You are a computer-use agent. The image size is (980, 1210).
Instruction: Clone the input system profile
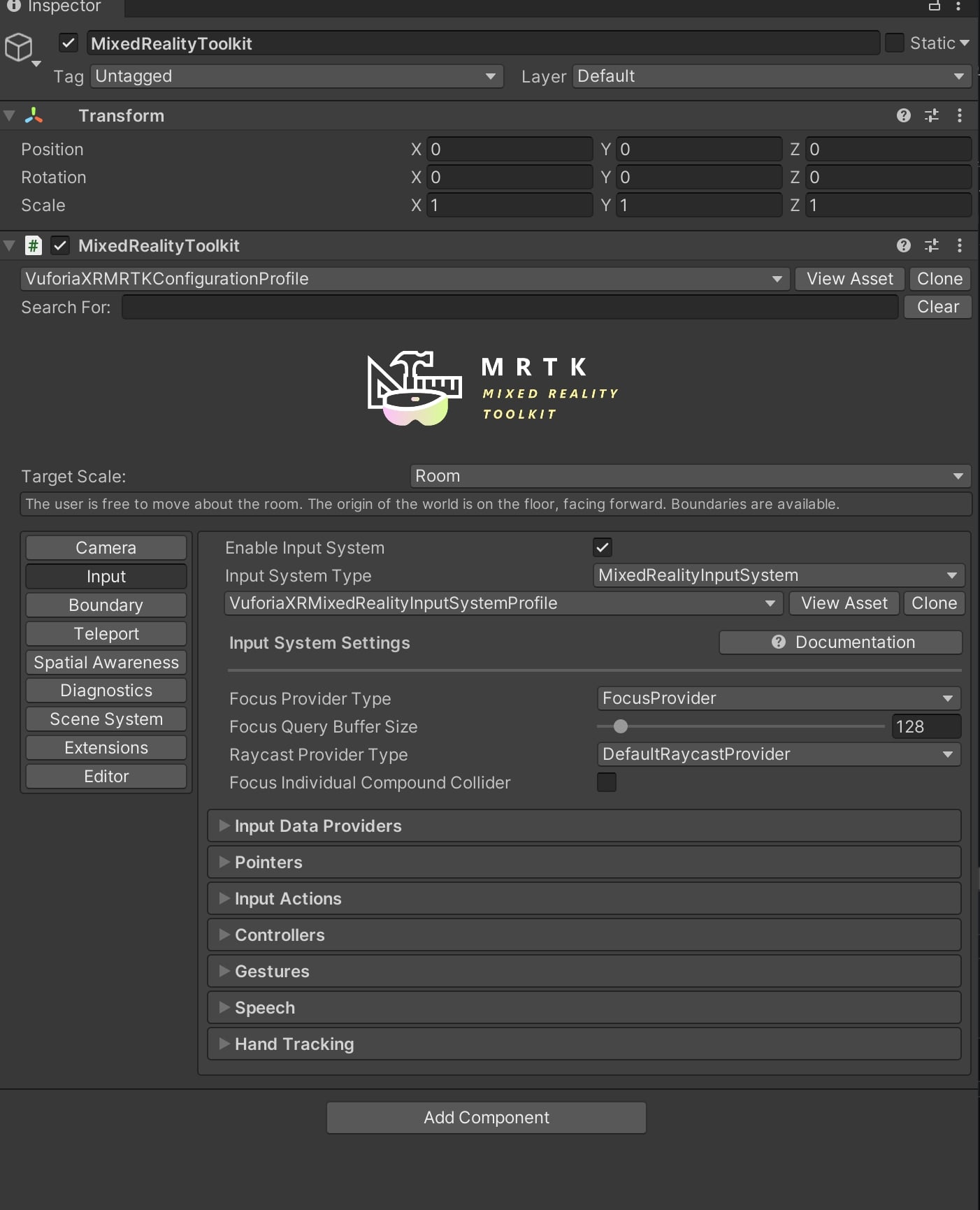(935, 603)
